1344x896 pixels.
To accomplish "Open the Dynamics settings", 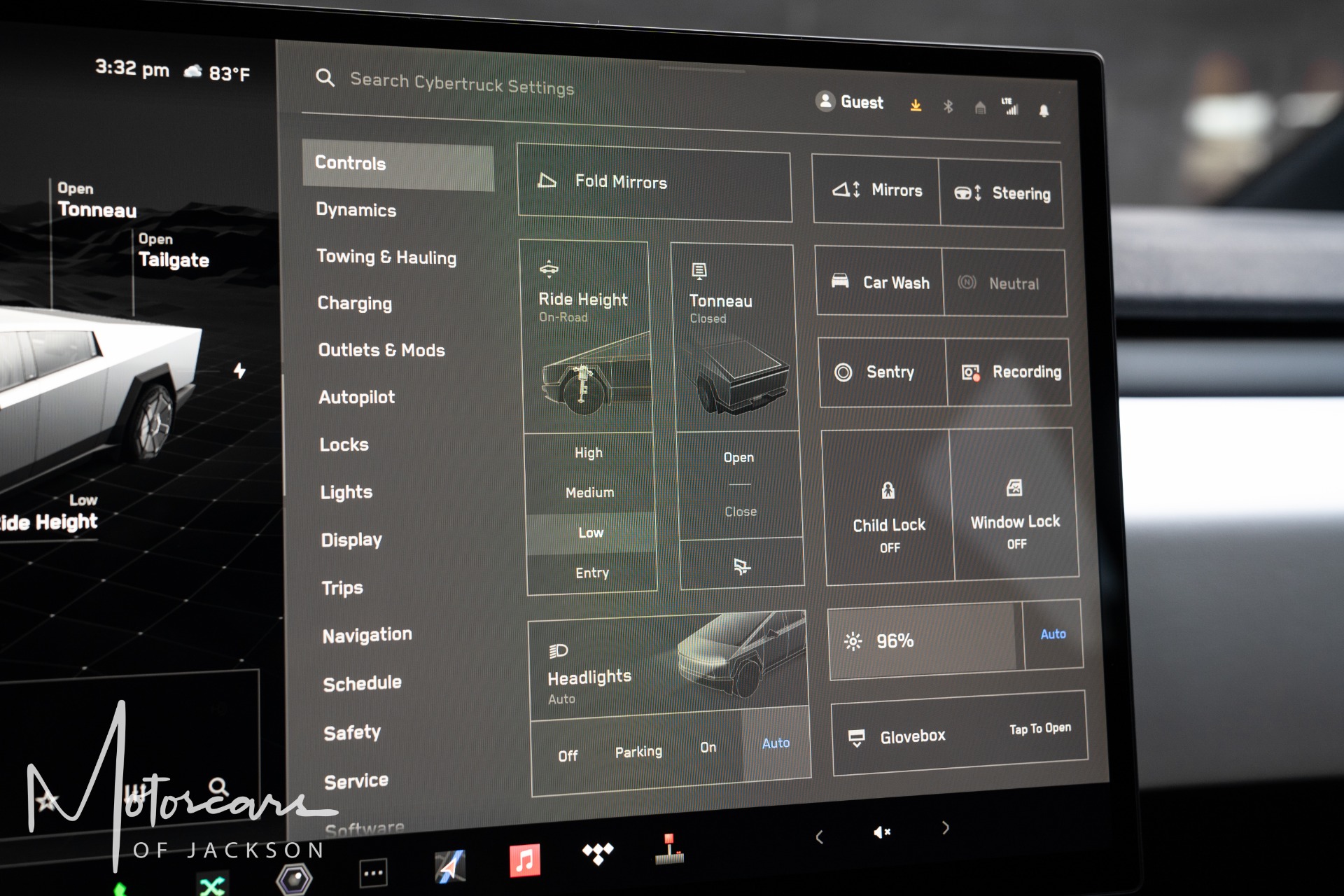I will (356, 210).
